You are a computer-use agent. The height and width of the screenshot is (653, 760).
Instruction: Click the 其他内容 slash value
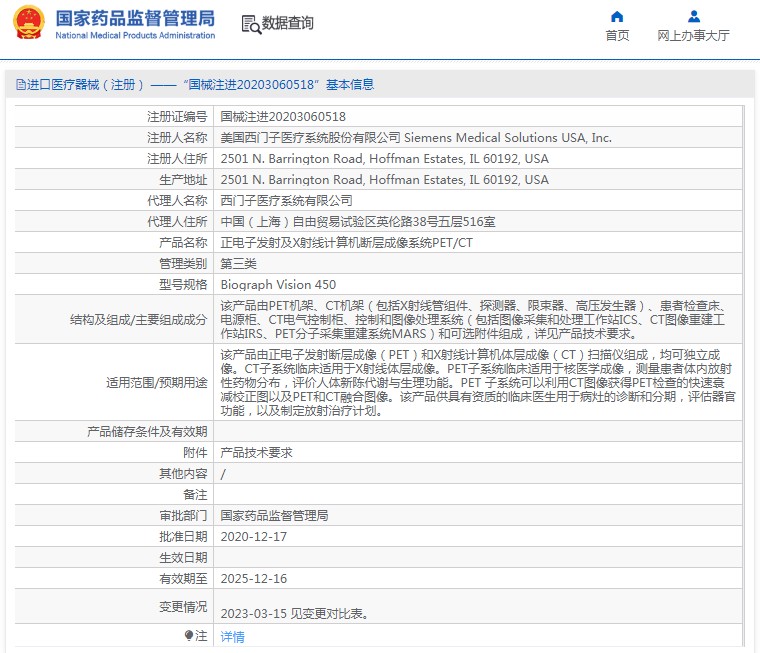223,474
